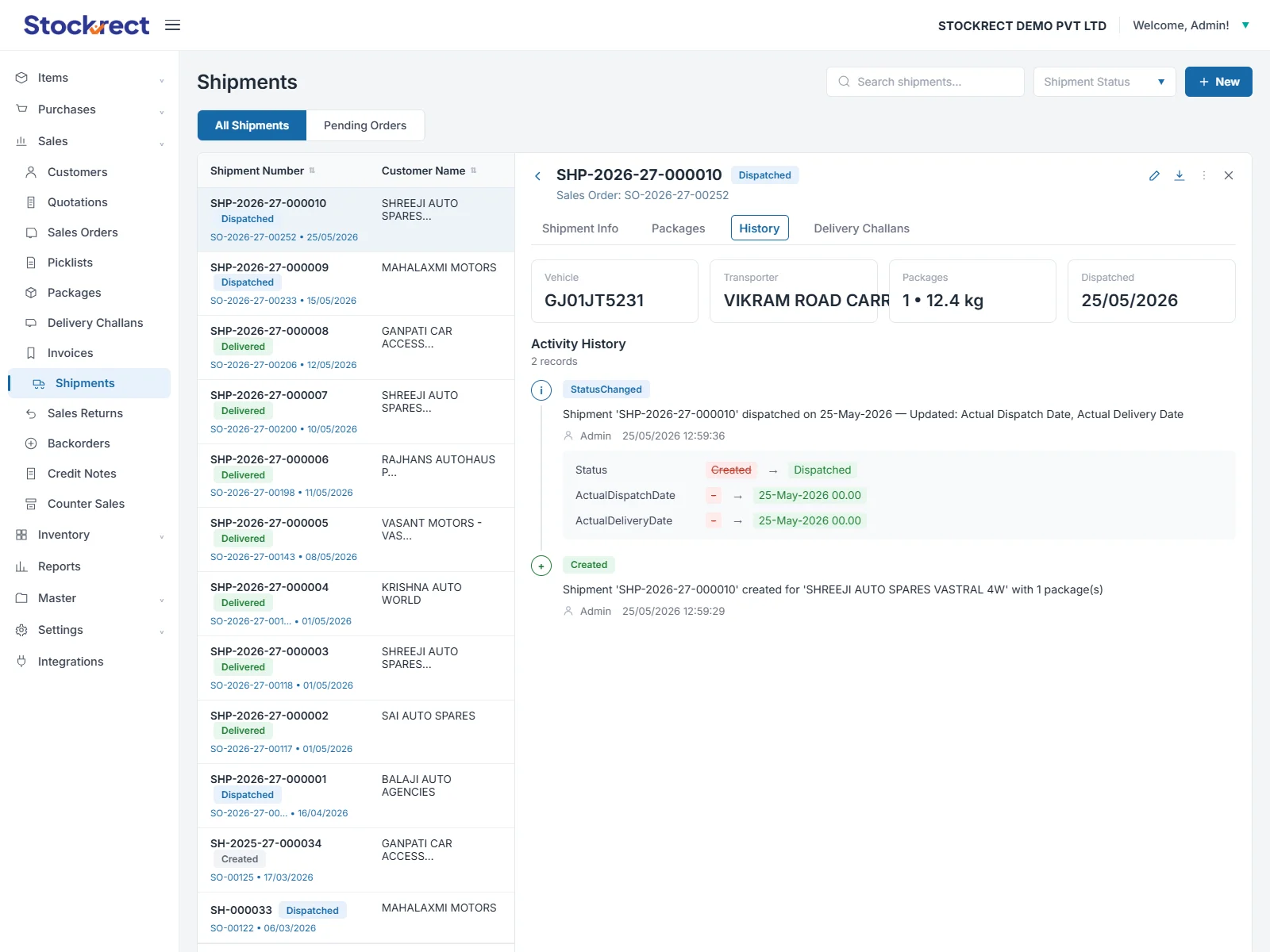Click the StatusChanged info icon in timeline
This screenshot has height=952, width=1270.
[541, 390]
